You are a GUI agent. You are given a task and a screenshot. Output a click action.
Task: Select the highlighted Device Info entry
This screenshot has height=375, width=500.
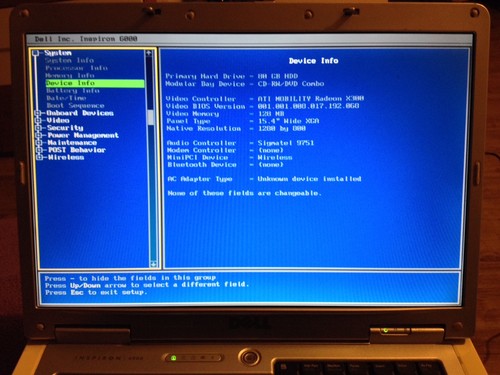[95, 83]
